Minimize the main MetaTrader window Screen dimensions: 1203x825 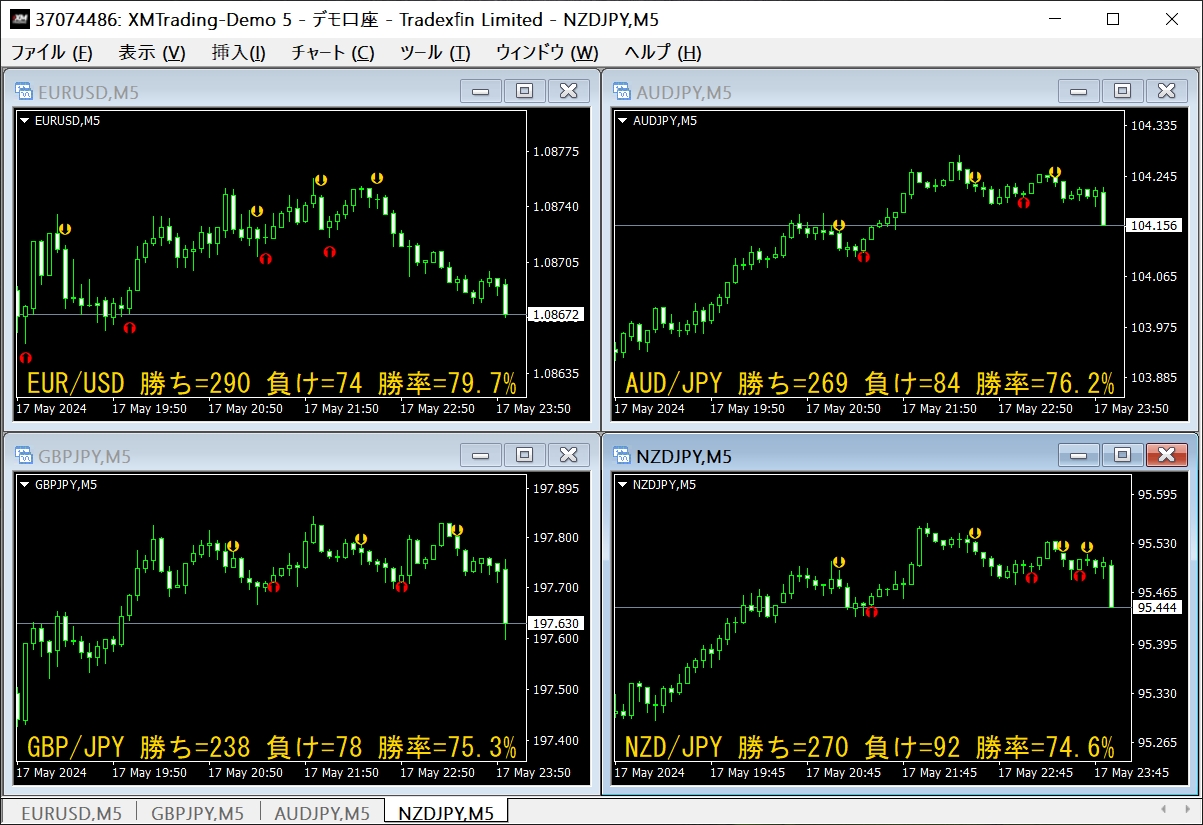tap(1057, 19)
